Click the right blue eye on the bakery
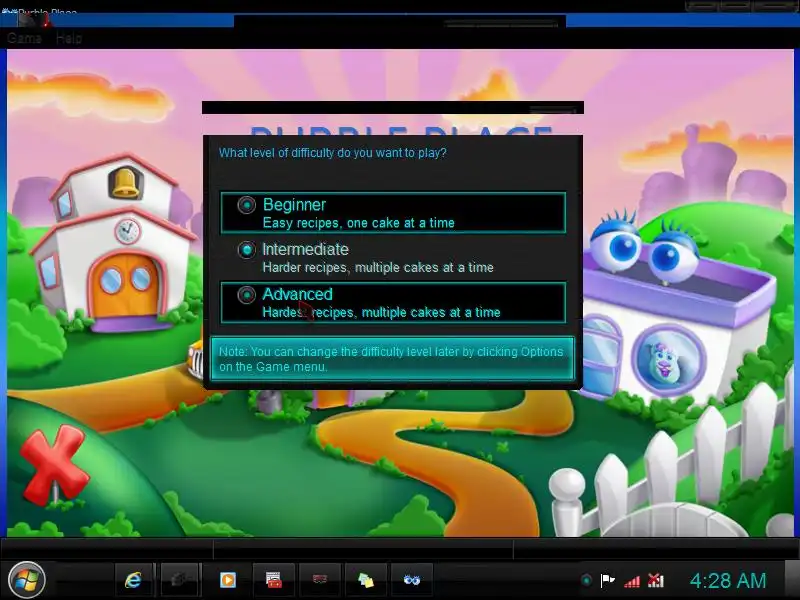This screenshot has height=600, width=800. tap(672, 255)
